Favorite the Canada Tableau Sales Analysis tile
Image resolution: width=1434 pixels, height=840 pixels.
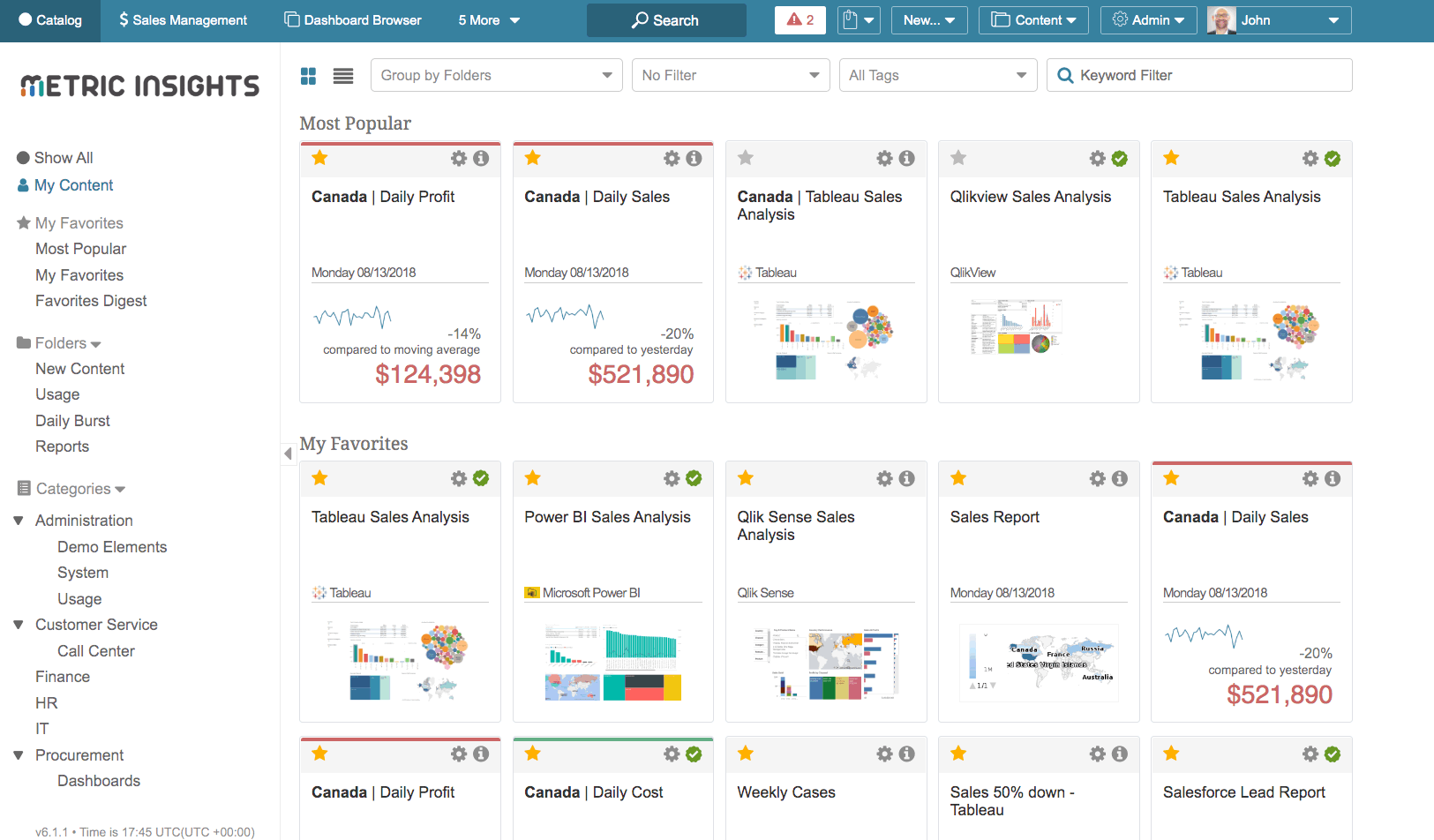coord(746,158)
